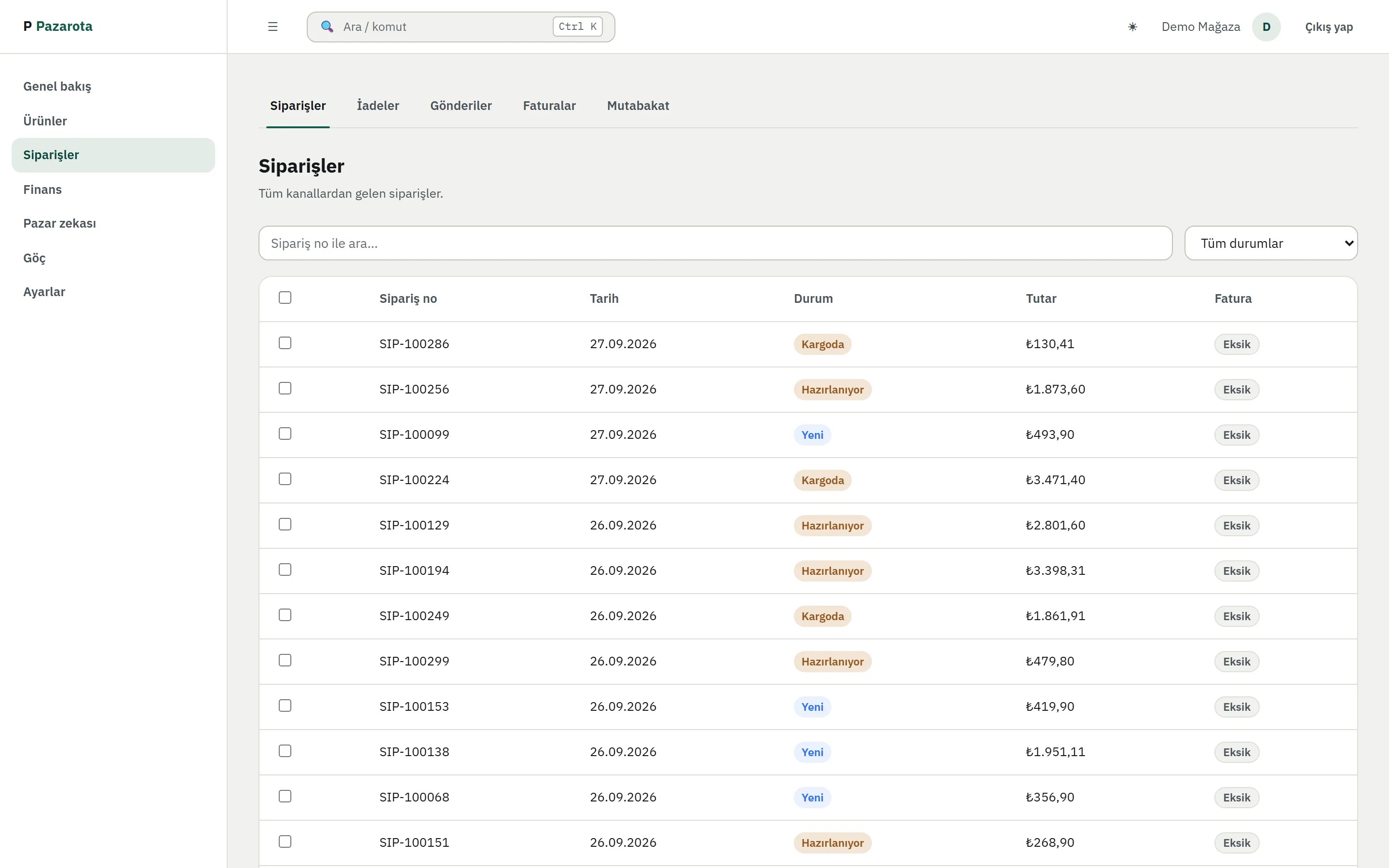This screenshot has height=868, width=1389.
Task: Click the Kargoda status on SIP-100224
Action: (822, 480)
